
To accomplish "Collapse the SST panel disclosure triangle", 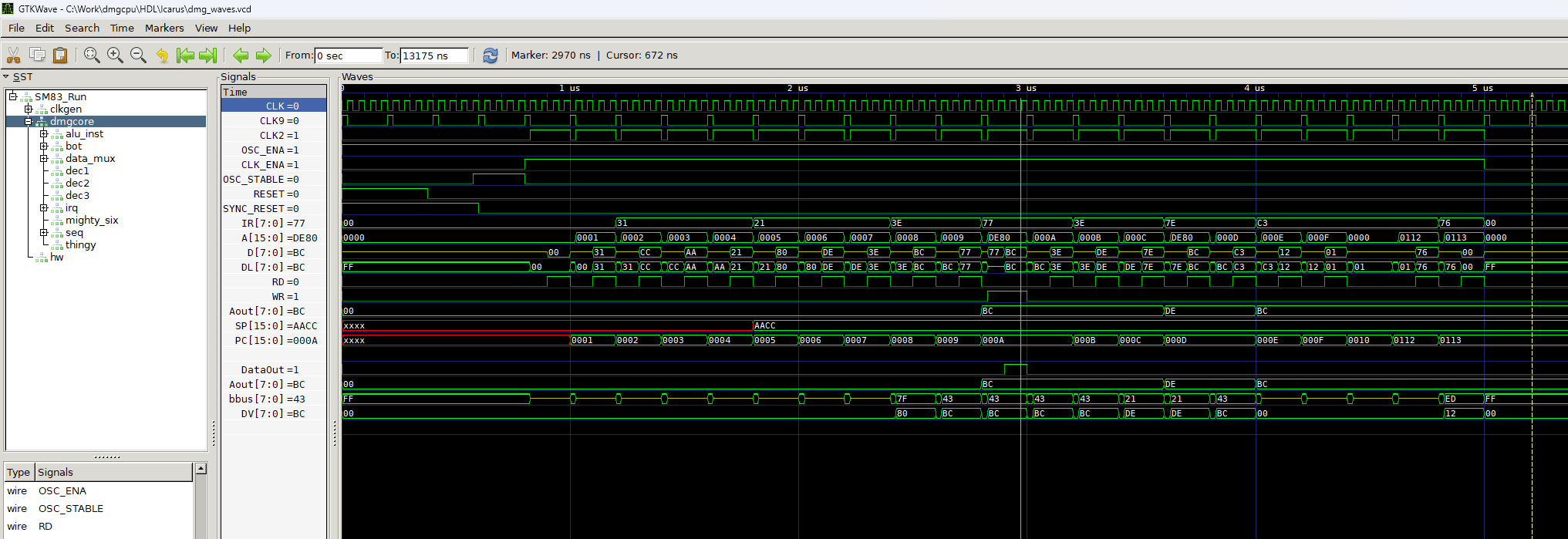I will point(6,76).
